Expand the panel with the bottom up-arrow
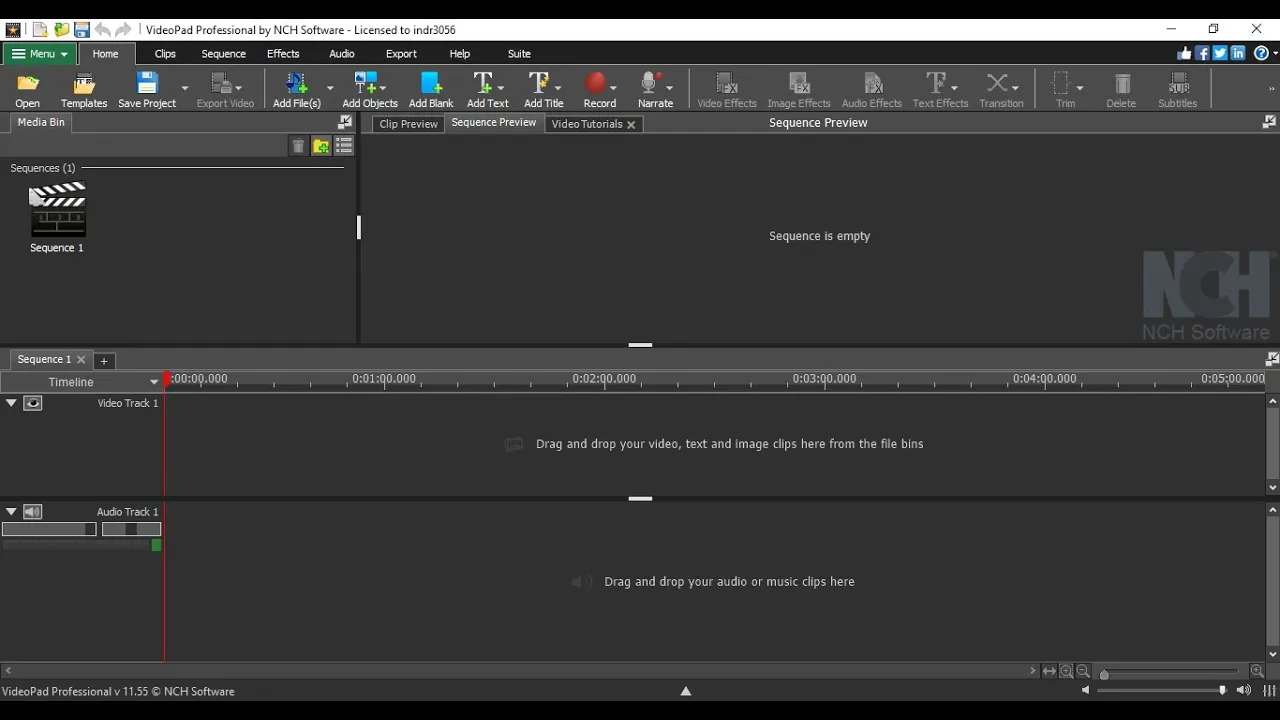This screenshot has height=720, width=1280. 686,691
